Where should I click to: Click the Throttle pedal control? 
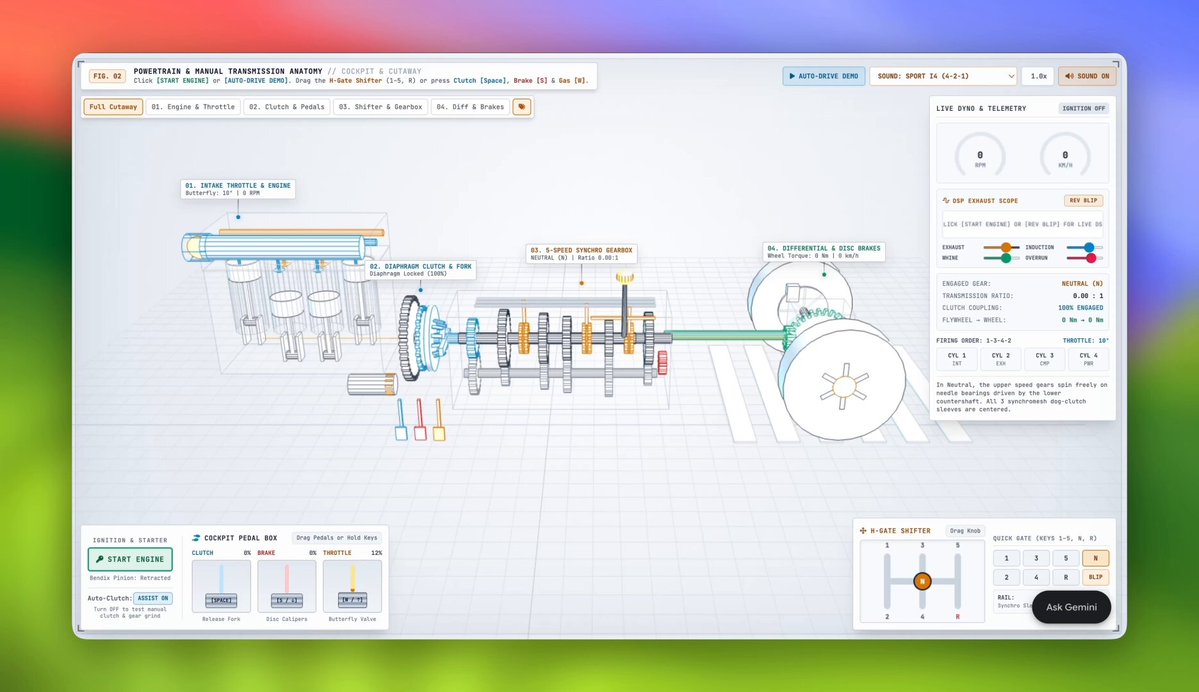tap(353, 586)
